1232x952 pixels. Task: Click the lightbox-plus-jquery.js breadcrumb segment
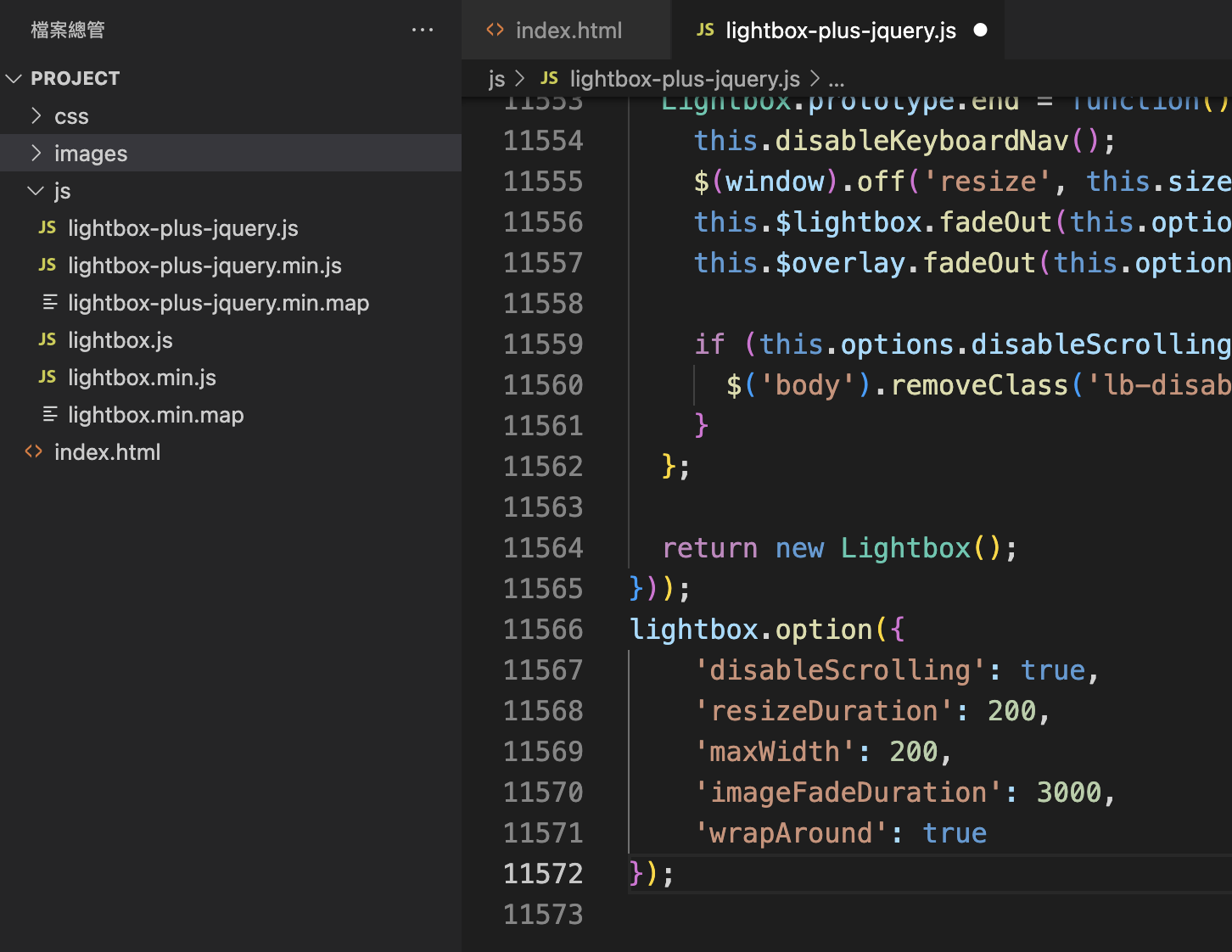[x=685, y=79]
